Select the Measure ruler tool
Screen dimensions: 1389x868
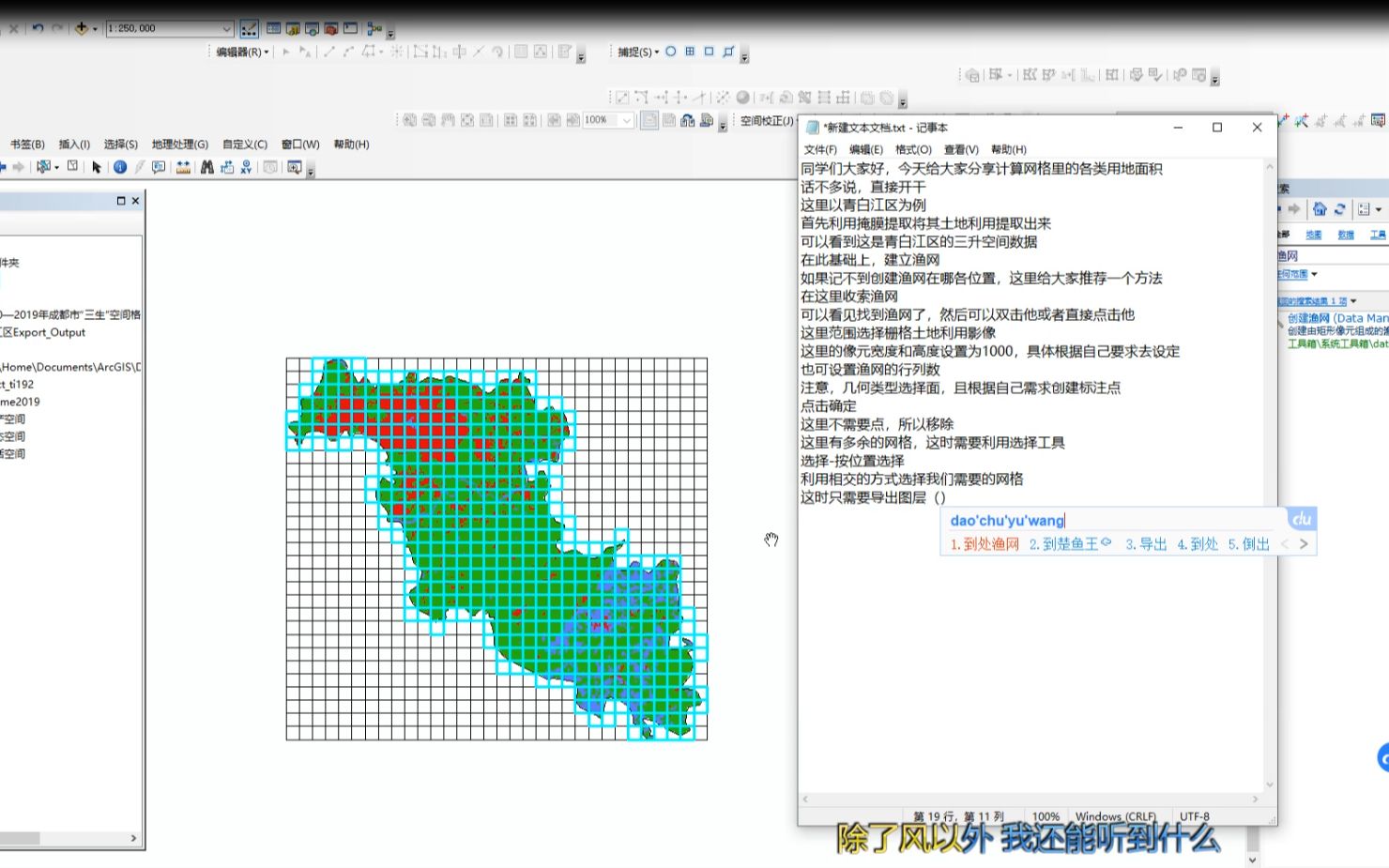click(183, 167)
